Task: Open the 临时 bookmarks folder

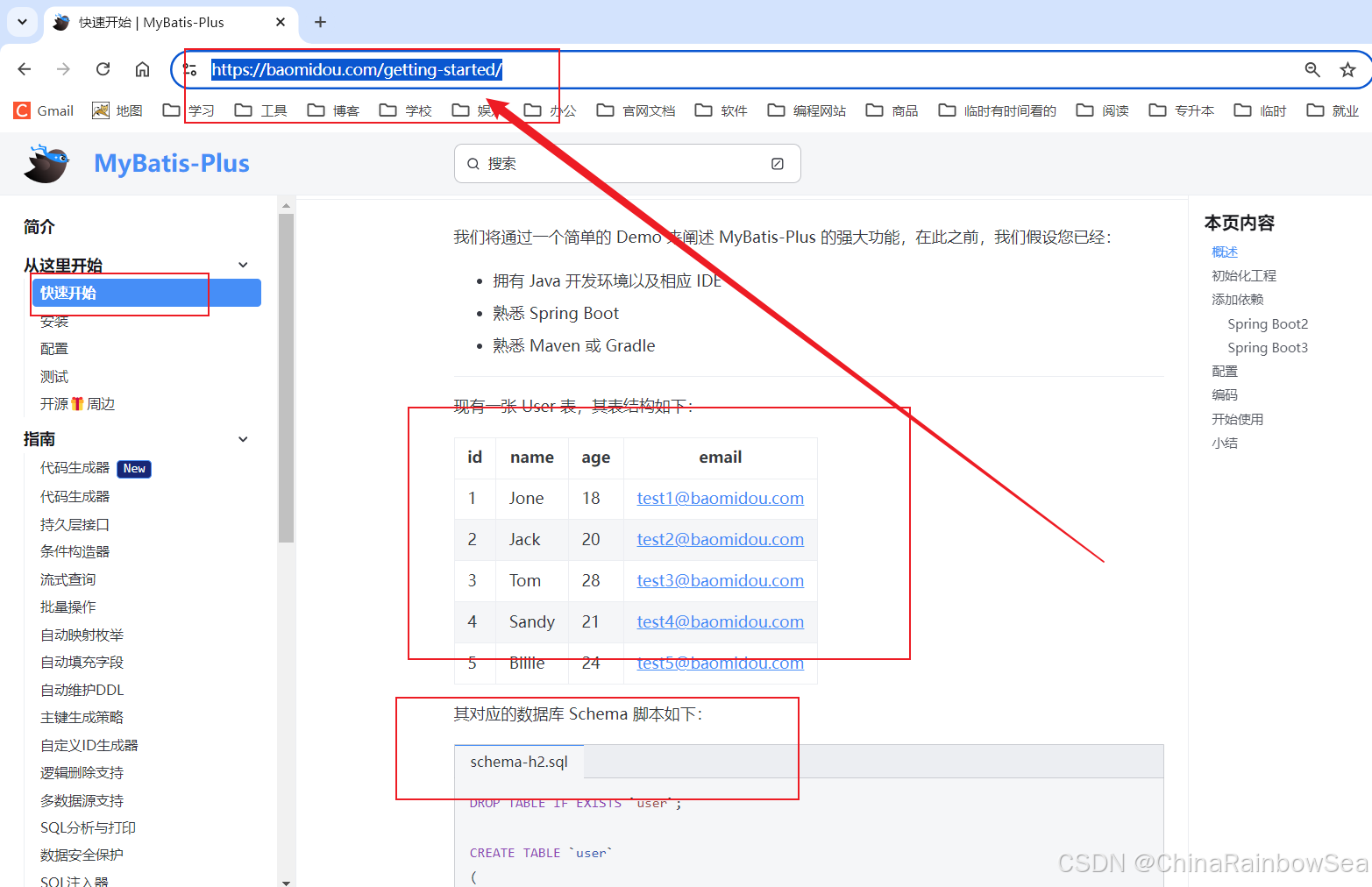Action: click(x=1260, y=110)
